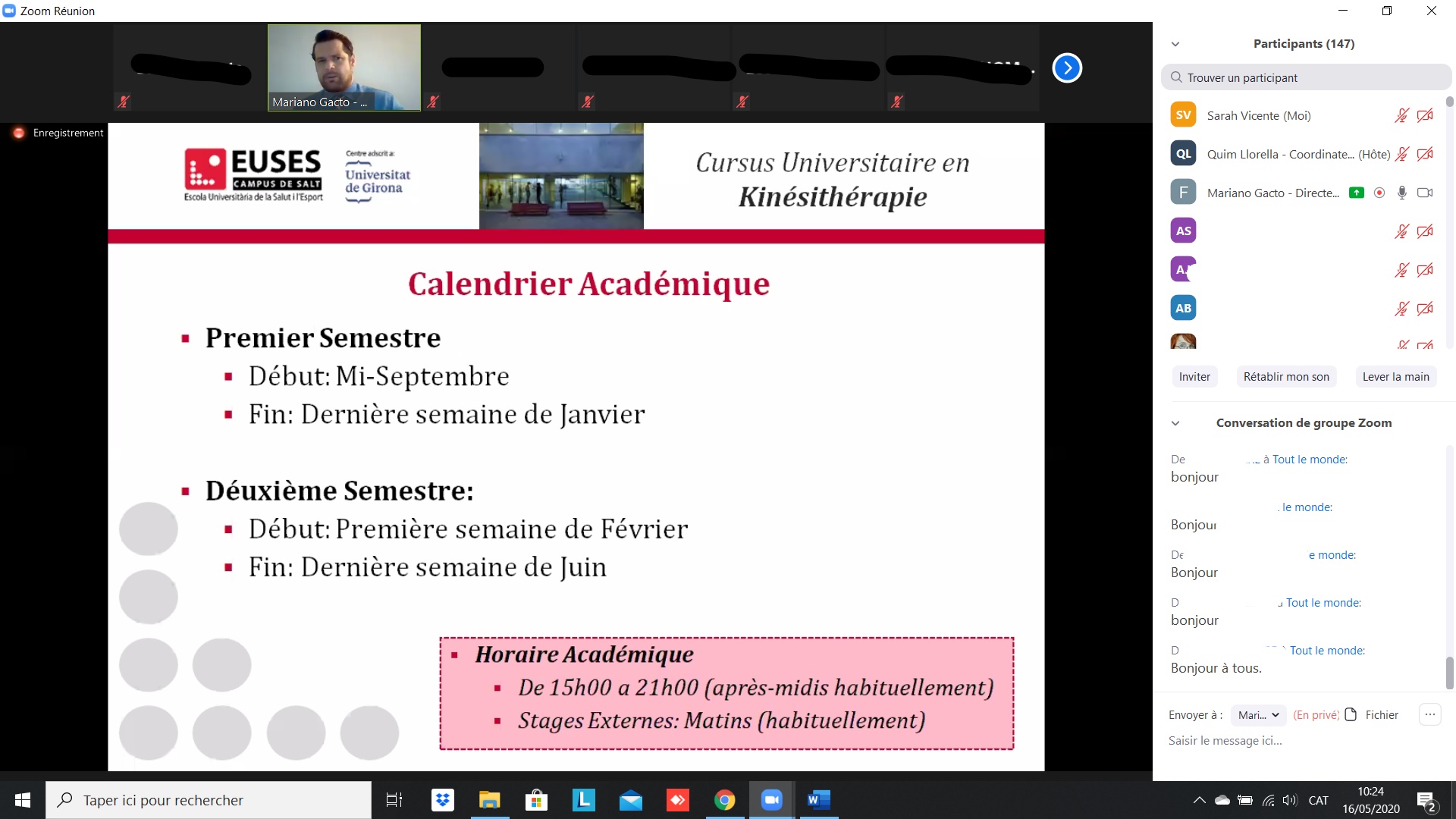The image size is (1456, 819).
Task: Select Mariano Gacto's video thumbnail
Action: pos(344,67)
